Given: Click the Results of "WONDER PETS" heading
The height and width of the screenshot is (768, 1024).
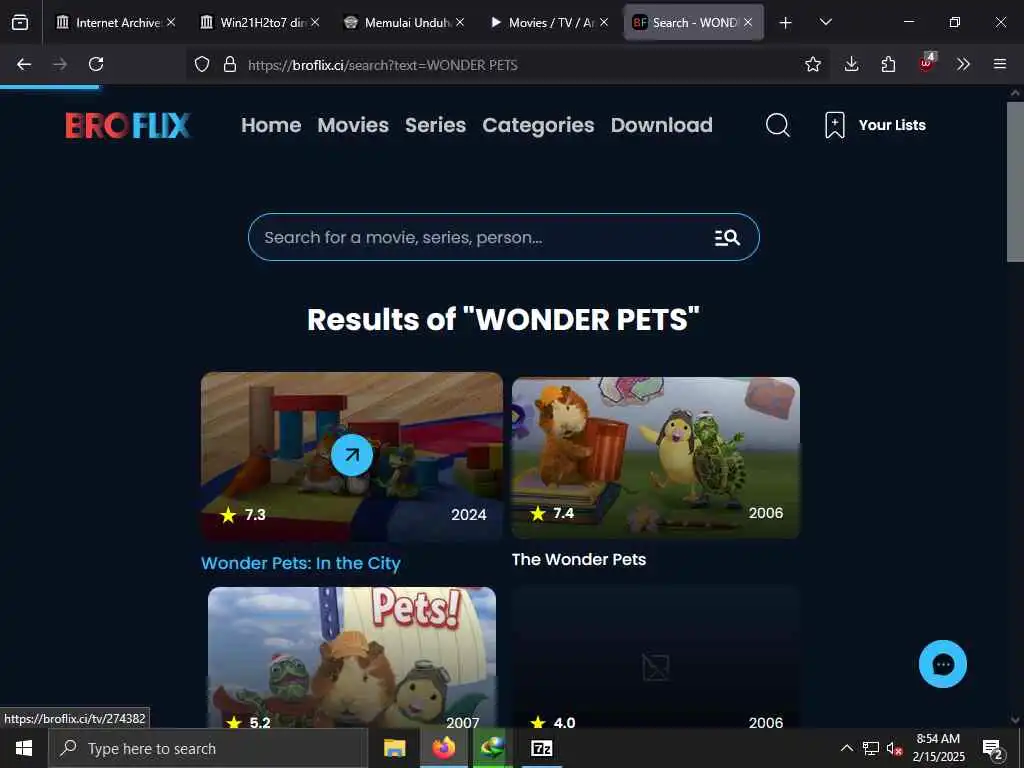Looking at the screenshot, I should coord(504,319).
